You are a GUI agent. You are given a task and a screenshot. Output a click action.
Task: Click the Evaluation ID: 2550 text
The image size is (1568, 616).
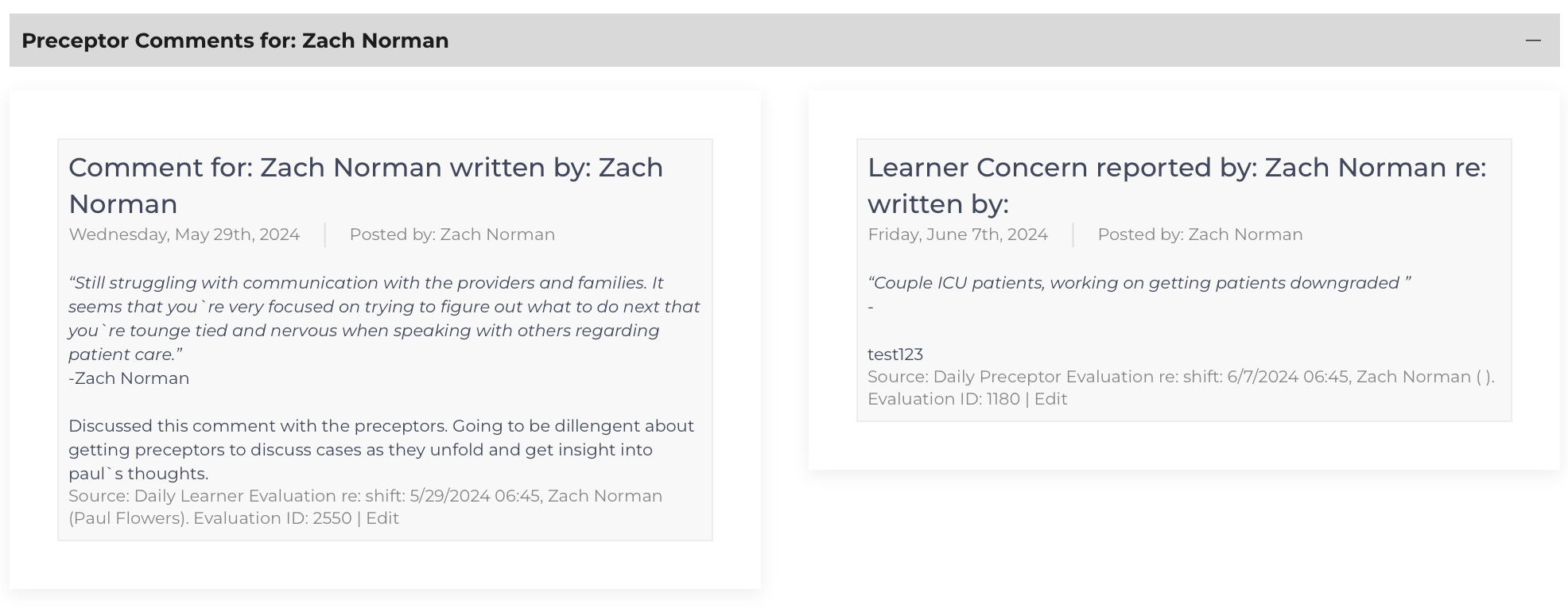[x=273, y=518]
